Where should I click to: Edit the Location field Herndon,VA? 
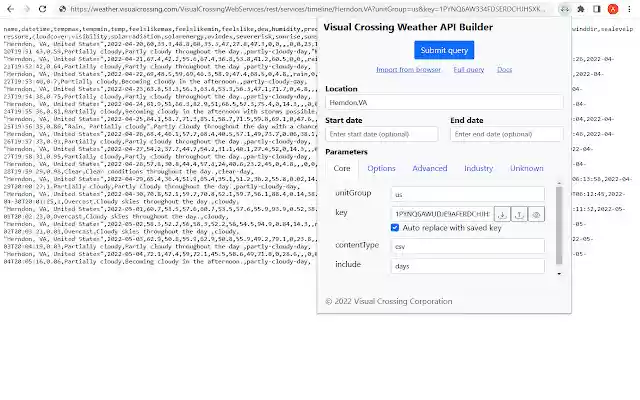point(444,102)
